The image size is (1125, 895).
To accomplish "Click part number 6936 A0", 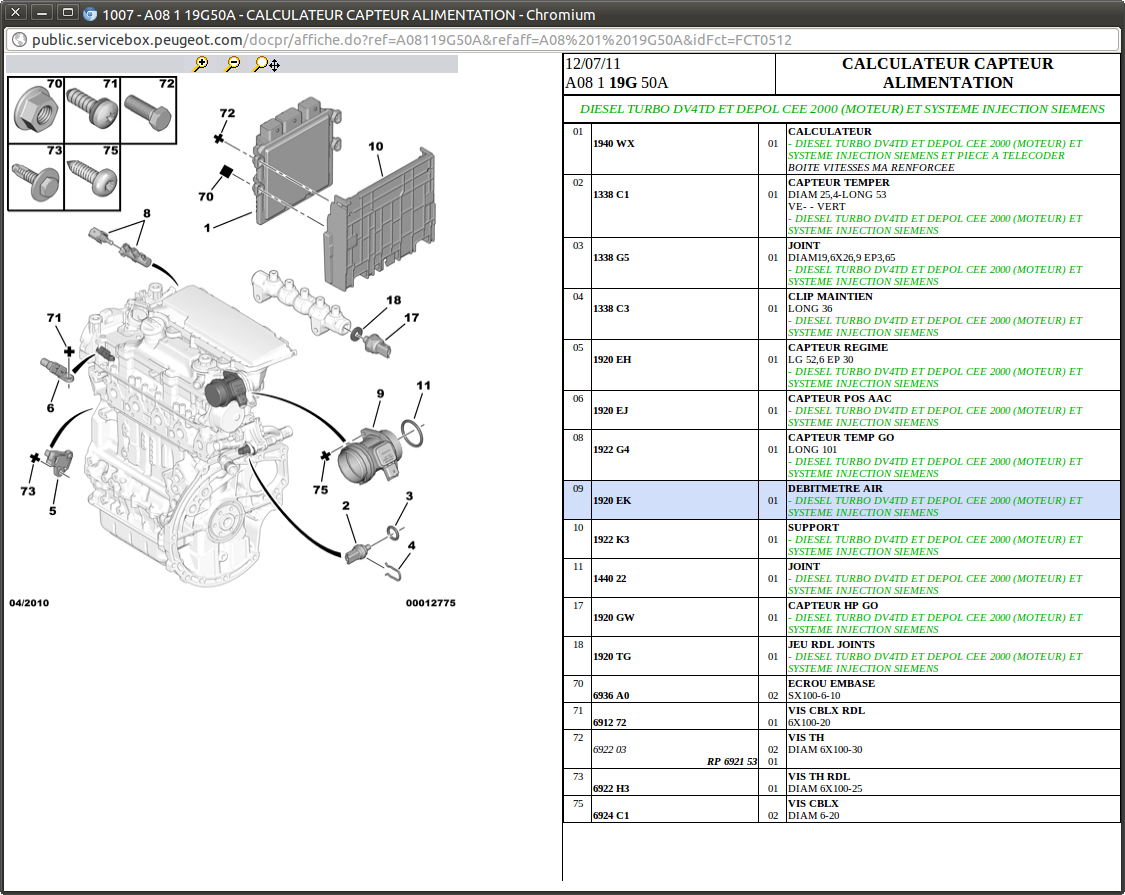I will point(611,695).
